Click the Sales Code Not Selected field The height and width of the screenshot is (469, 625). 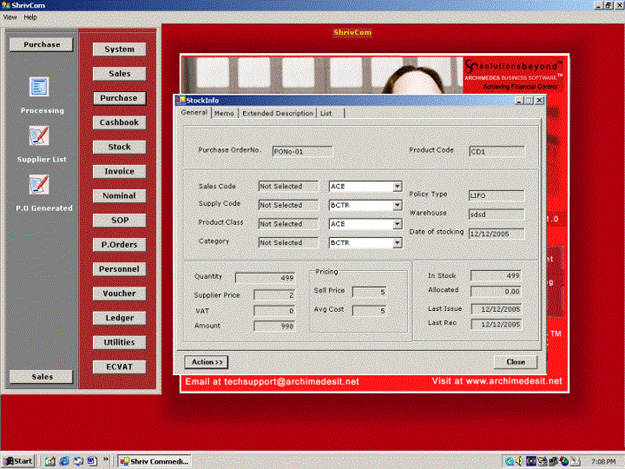[288, 186]
